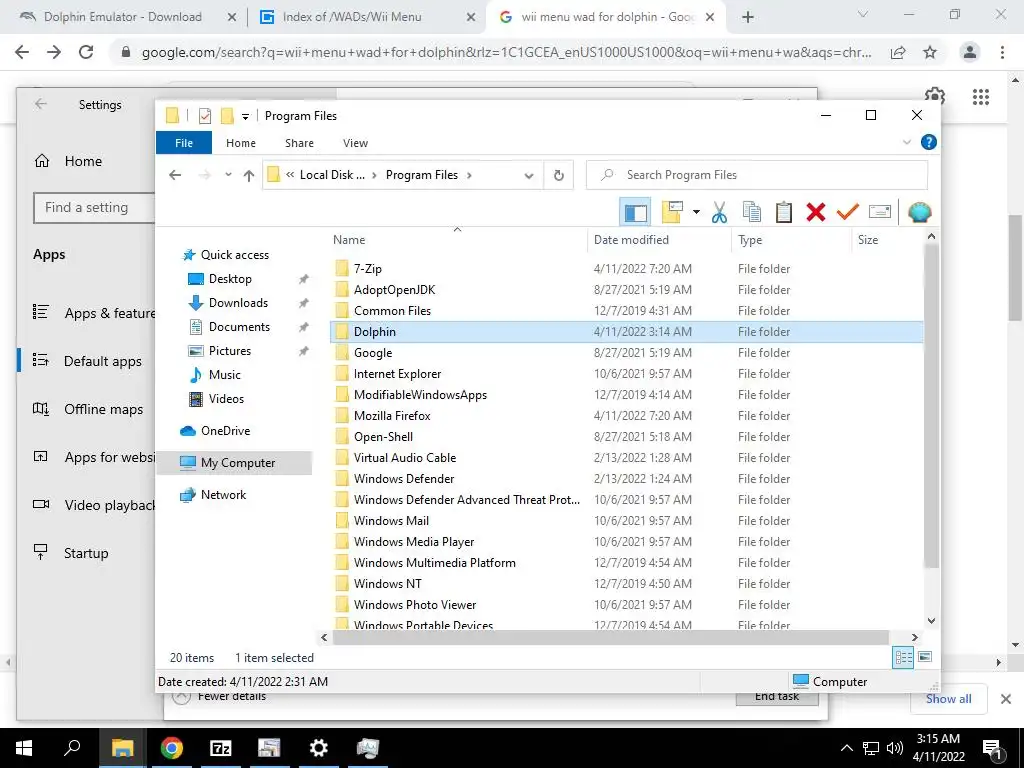Click the 7-Zip taskbar icon
The image size is (1024, 768).
coord(220,748)
